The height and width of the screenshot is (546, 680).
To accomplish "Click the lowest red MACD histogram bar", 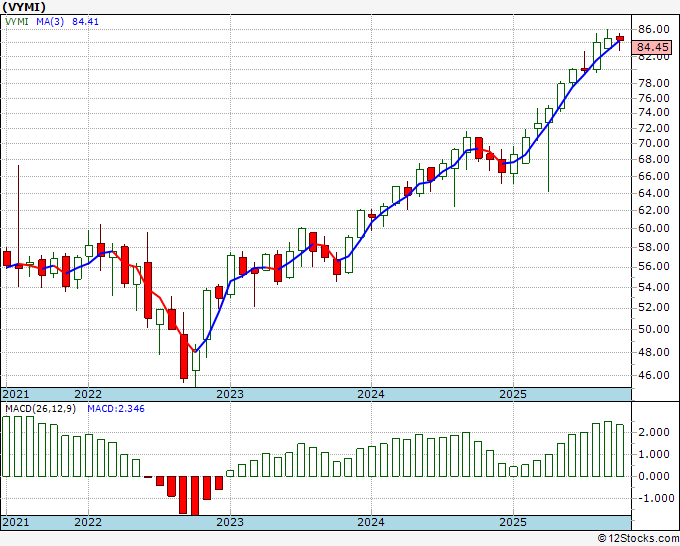I will coord(195,496).
